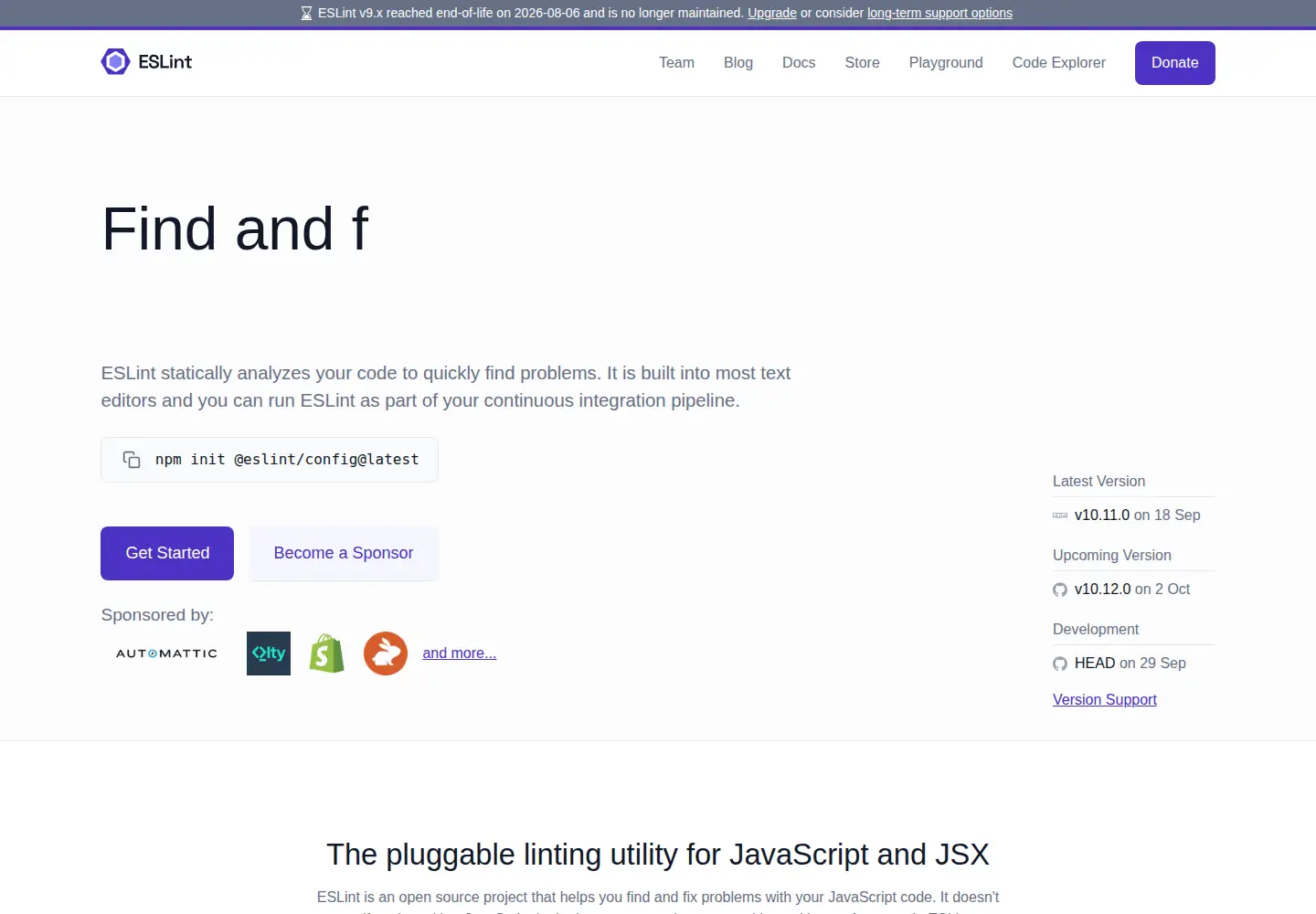Open the HEAD development link
The height and width of the screenshot is (914, 1316).
[x=1095, y=664]
